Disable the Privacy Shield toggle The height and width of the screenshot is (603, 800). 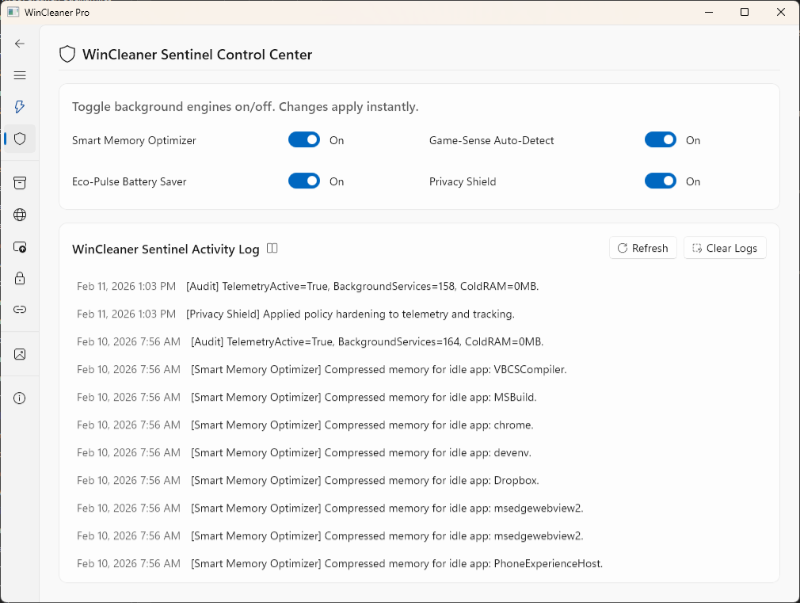(x=660, y=181)
